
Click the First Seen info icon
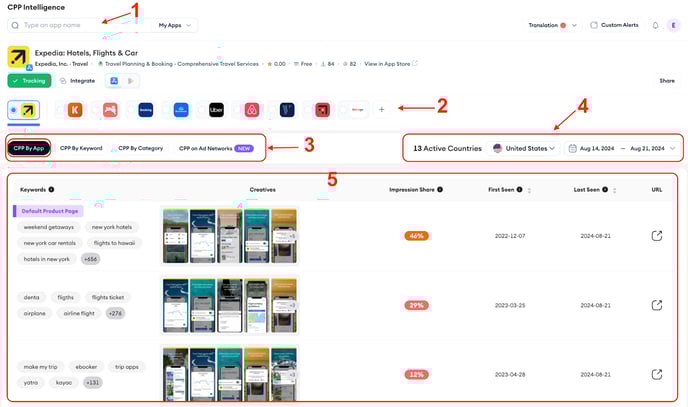click(520, 189)
